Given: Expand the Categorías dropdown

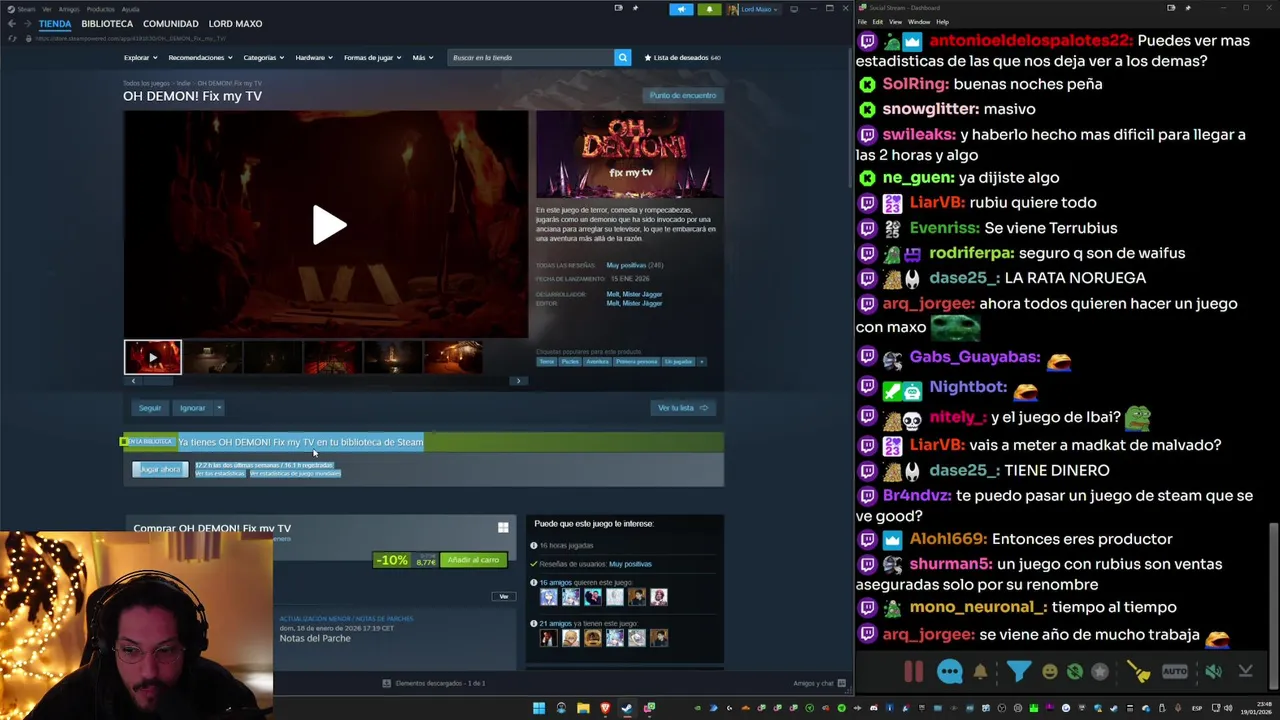Looking at the screenshot, I should click(x=263, y=58).
